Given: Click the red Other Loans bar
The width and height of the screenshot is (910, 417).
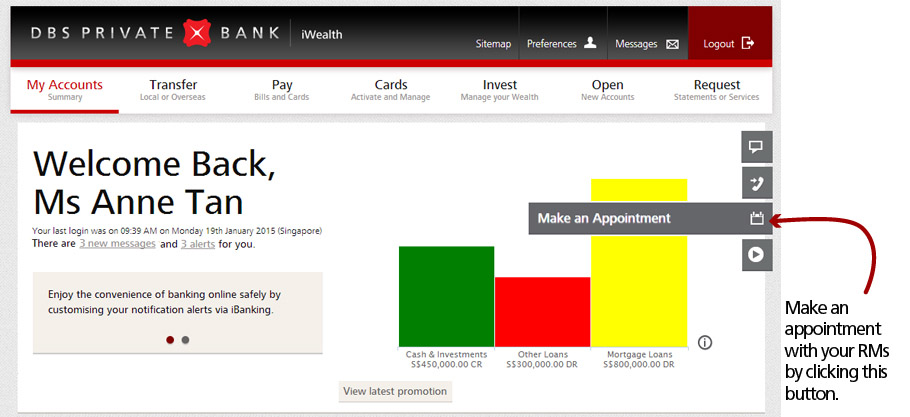Looking at the screenshot, I should tap(543, 312).
